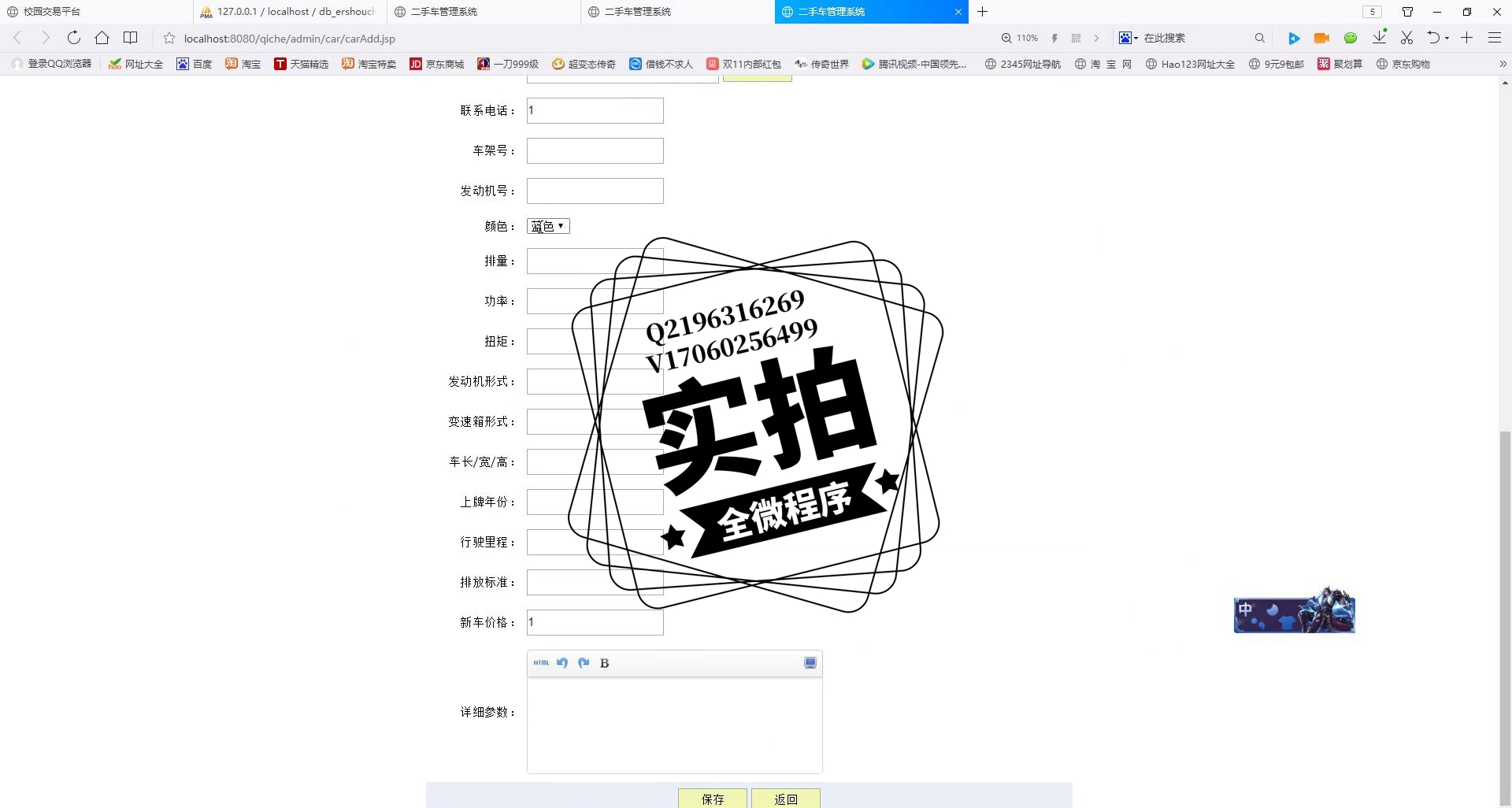This screenshot has height=808, width=1512.
Task: Go back with browser back arrow
Action: (17, 38)
